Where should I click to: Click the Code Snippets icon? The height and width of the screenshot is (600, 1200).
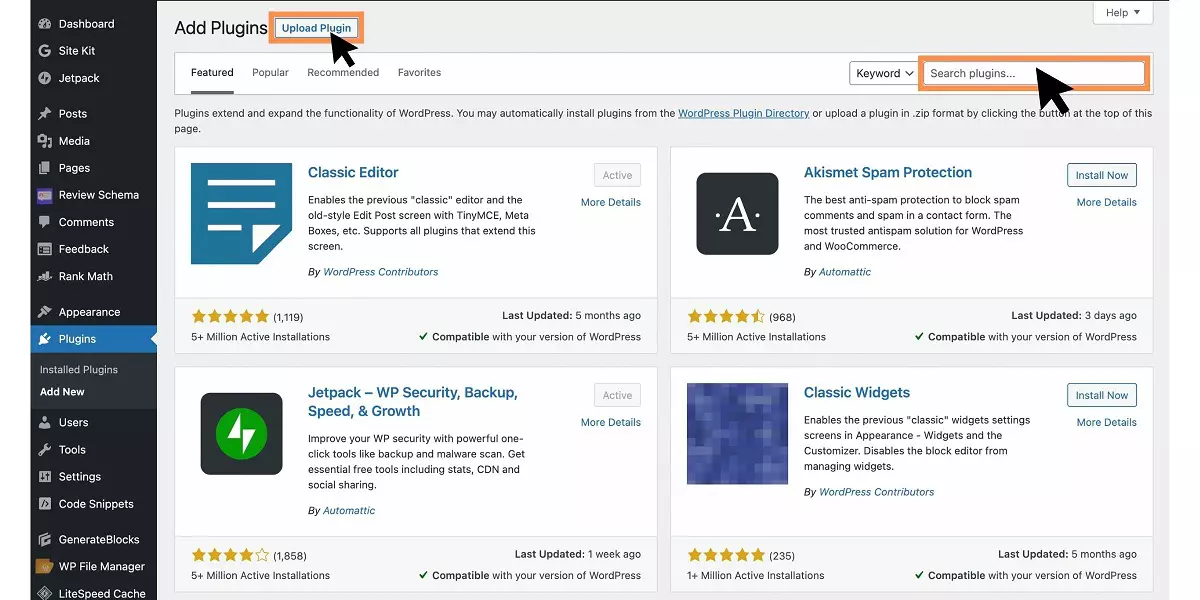pyautogui.click(x=44, y=504)
